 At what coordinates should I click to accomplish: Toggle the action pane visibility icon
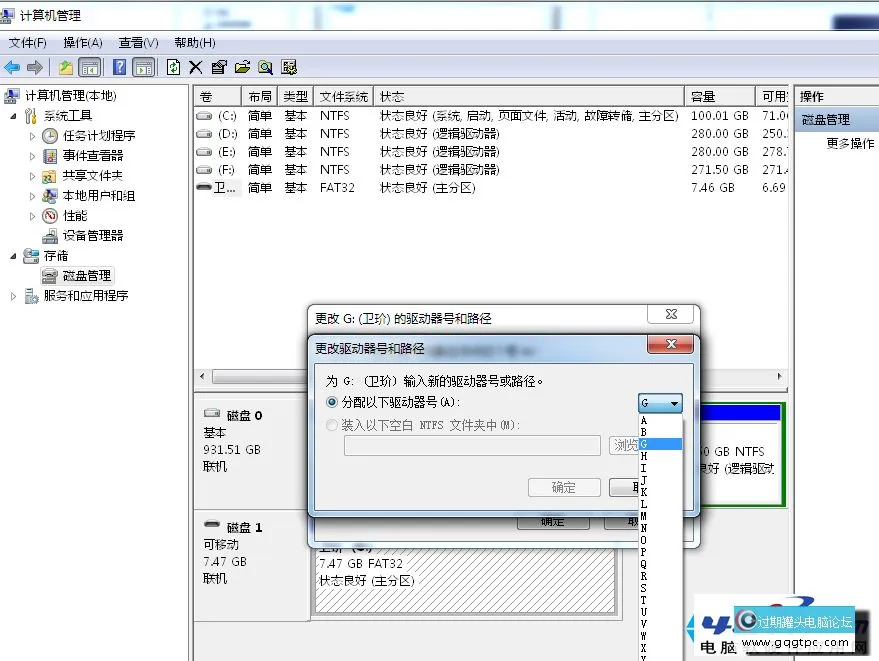[145, 67]
